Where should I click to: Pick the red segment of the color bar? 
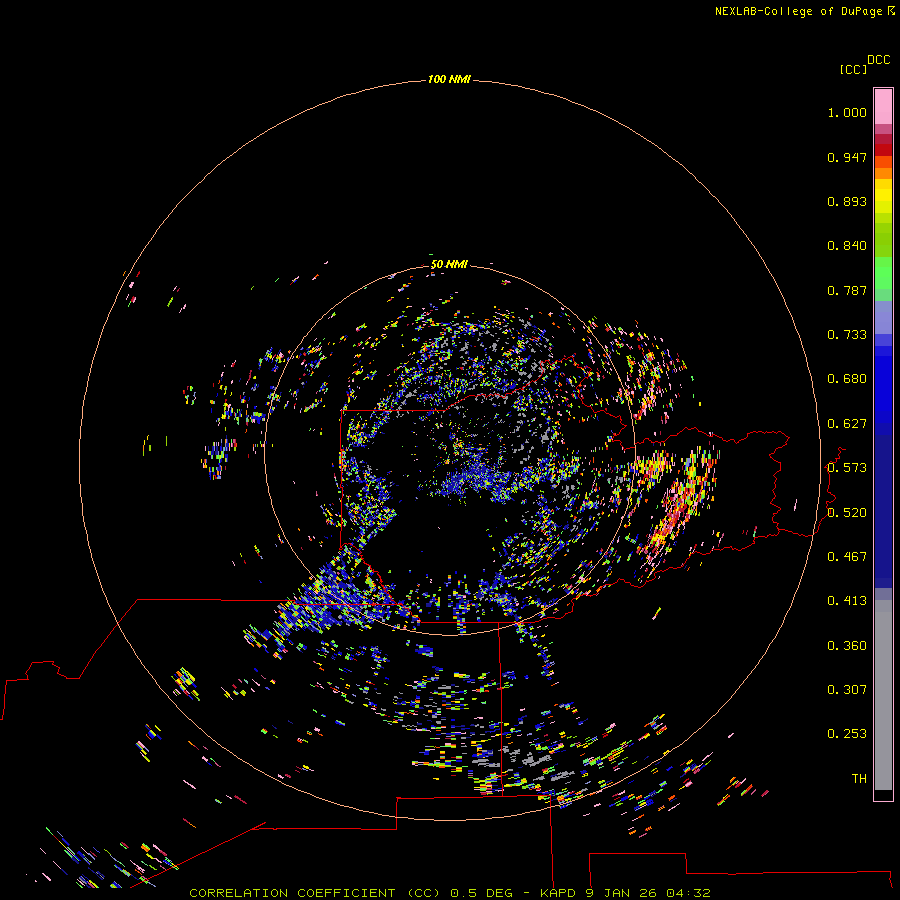(x=883, y=150)
